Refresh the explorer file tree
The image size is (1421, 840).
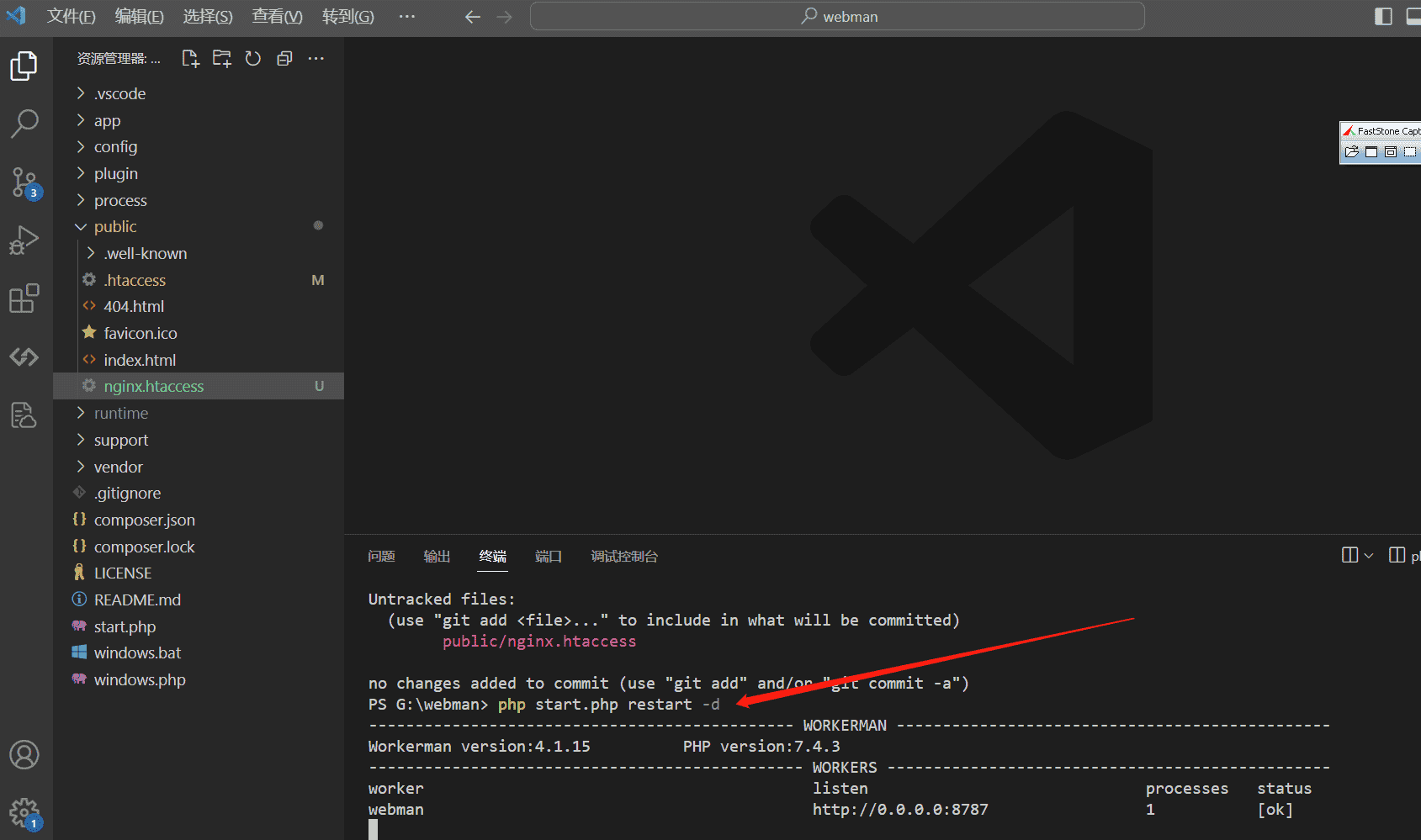(x=253, y=58)
